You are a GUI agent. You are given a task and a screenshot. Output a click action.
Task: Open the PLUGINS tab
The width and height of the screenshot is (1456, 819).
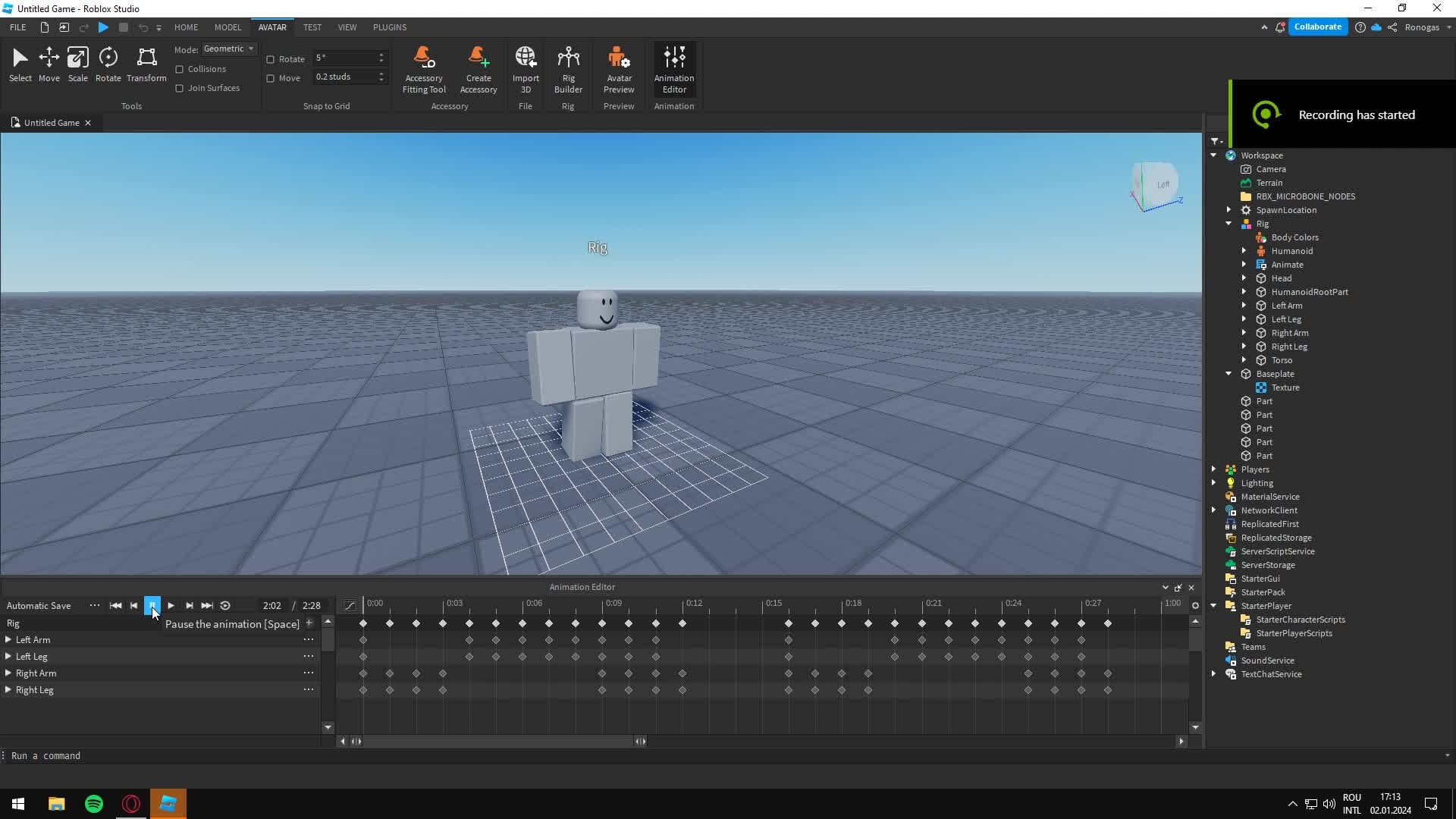[x=389, y=27]
